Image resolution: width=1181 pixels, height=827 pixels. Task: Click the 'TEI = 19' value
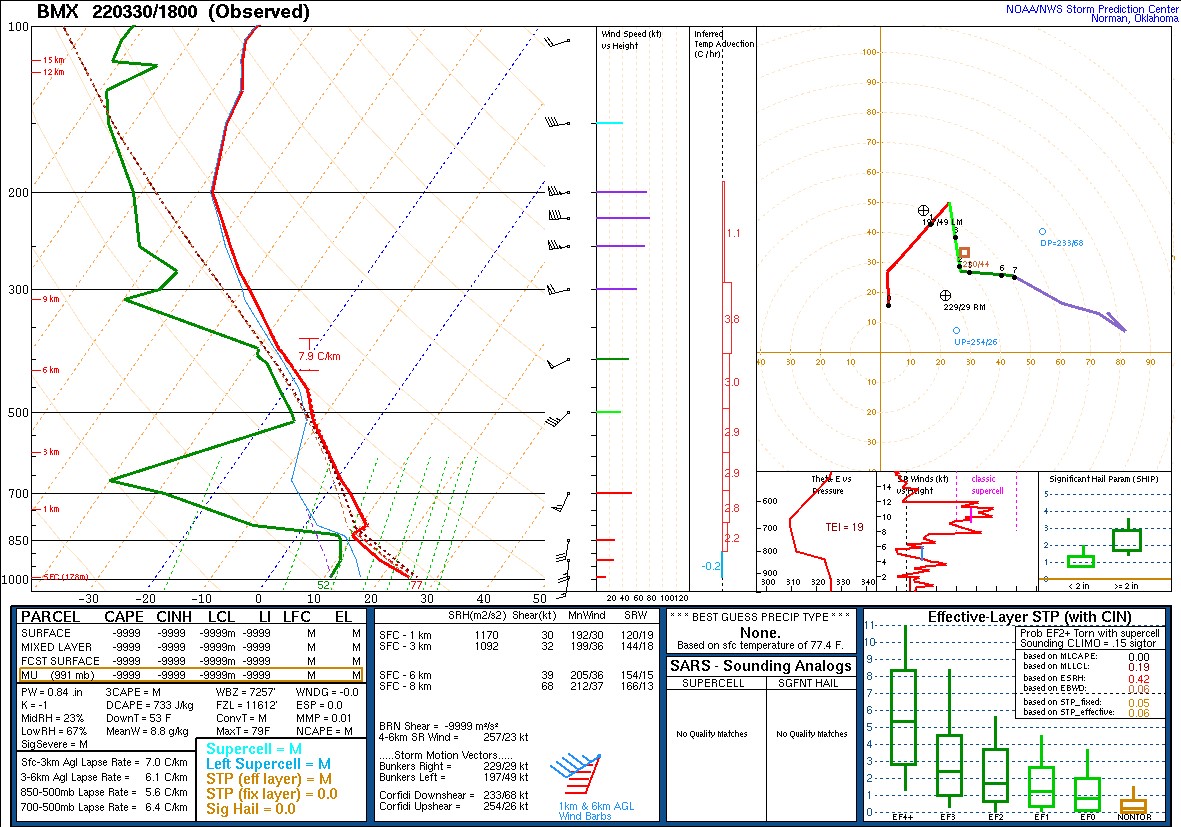point(844,527)
